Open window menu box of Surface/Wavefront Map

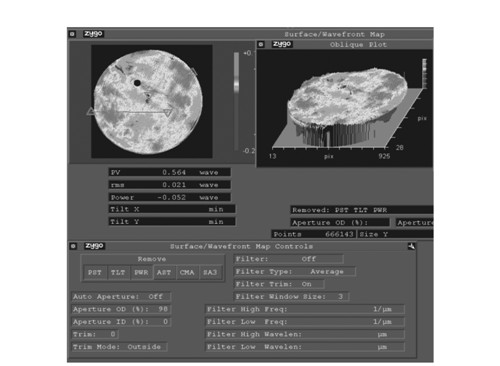coord(72,34)
